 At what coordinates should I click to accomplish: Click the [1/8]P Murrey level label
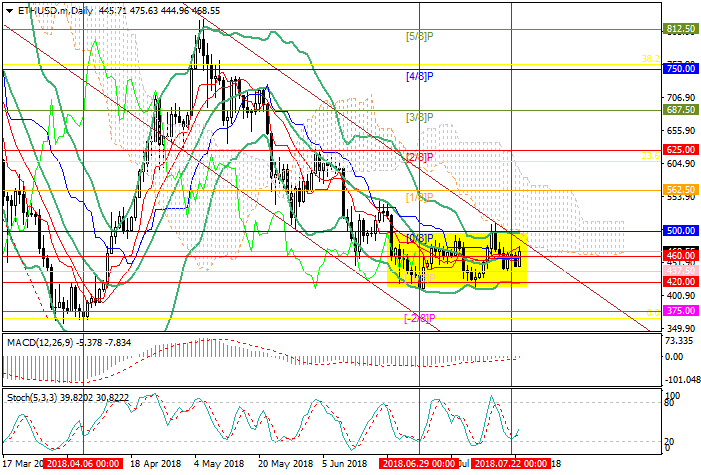(x=419, y=197)
